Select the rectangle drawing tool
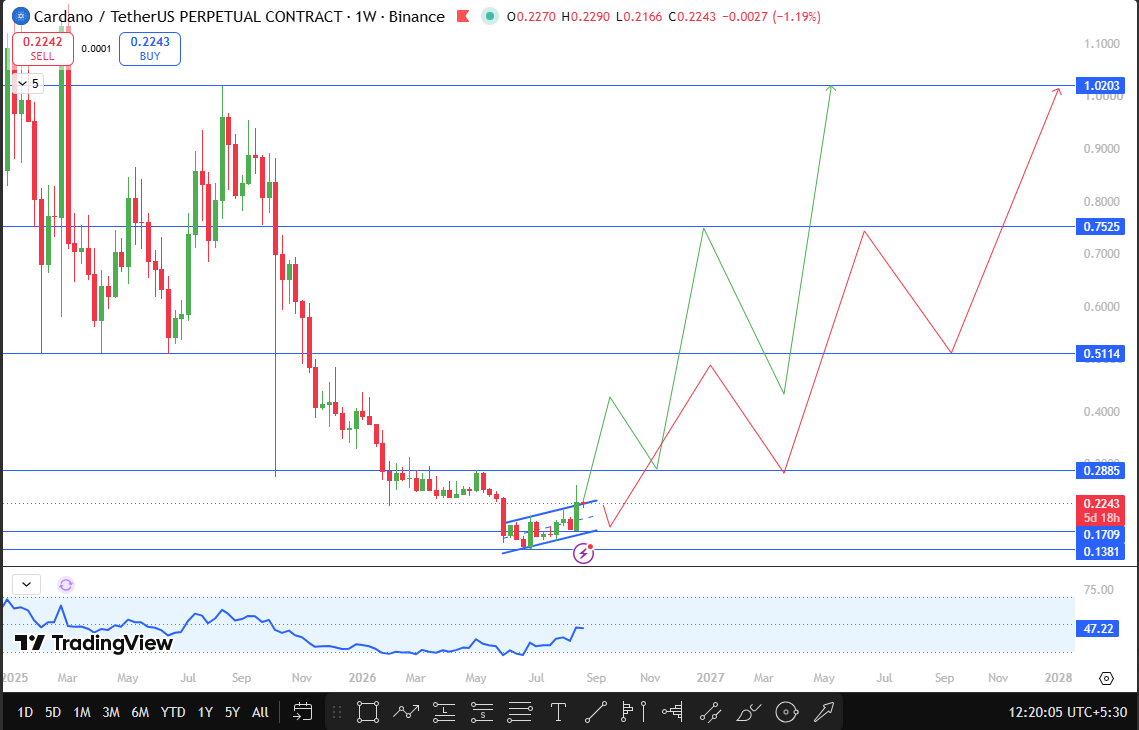This screenshot has width=1139, height=730. point(368,712)
